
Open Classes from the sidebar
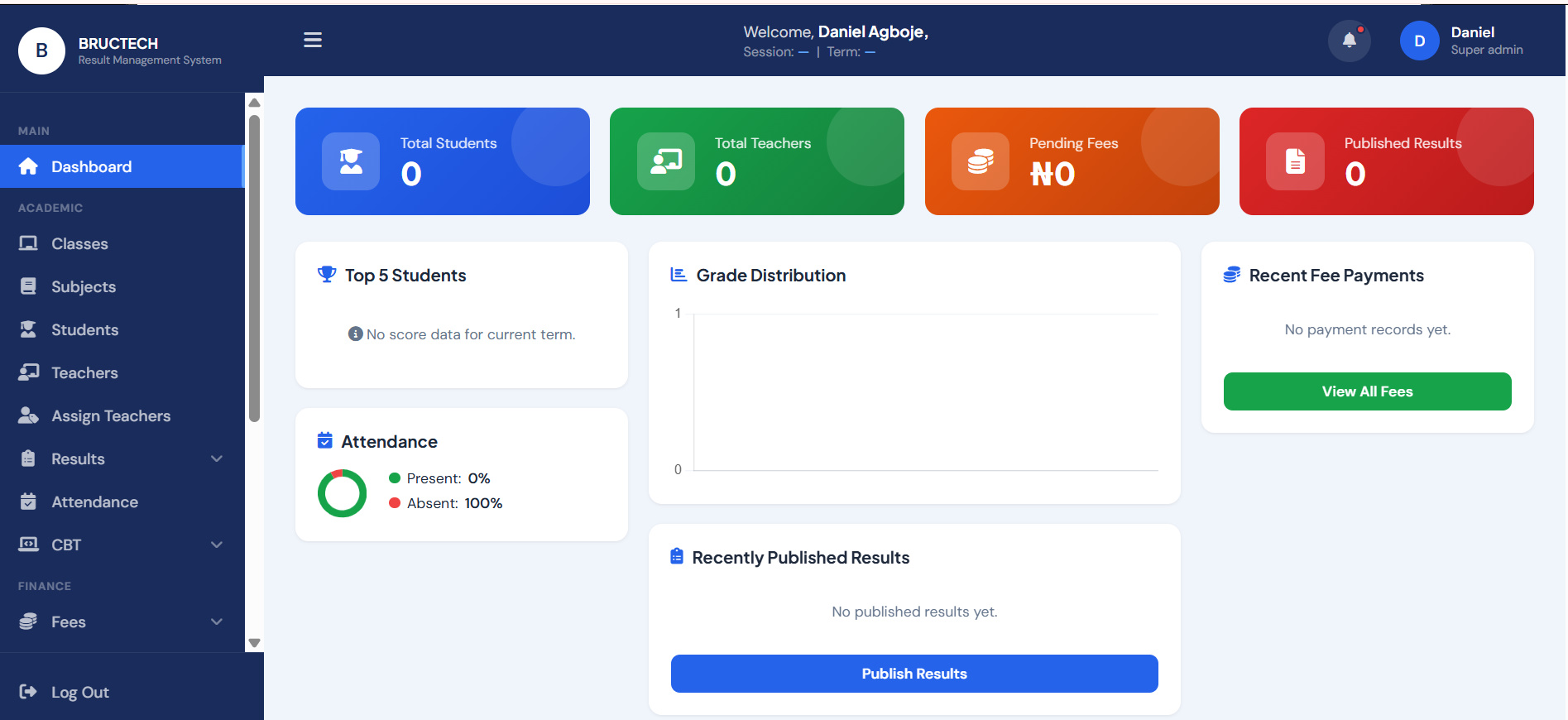(x=122, y=243)
